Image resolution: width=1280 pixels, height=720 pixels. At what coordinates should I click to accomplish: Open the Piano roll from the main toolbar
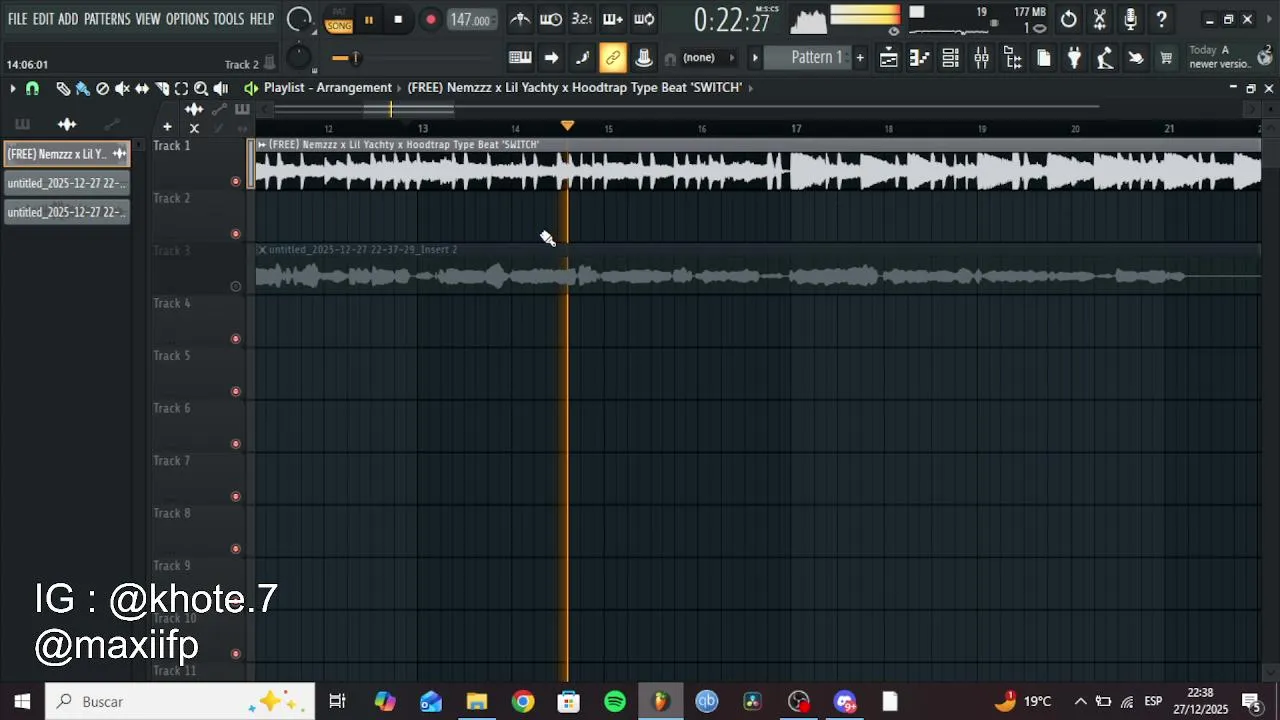point(919,58)
